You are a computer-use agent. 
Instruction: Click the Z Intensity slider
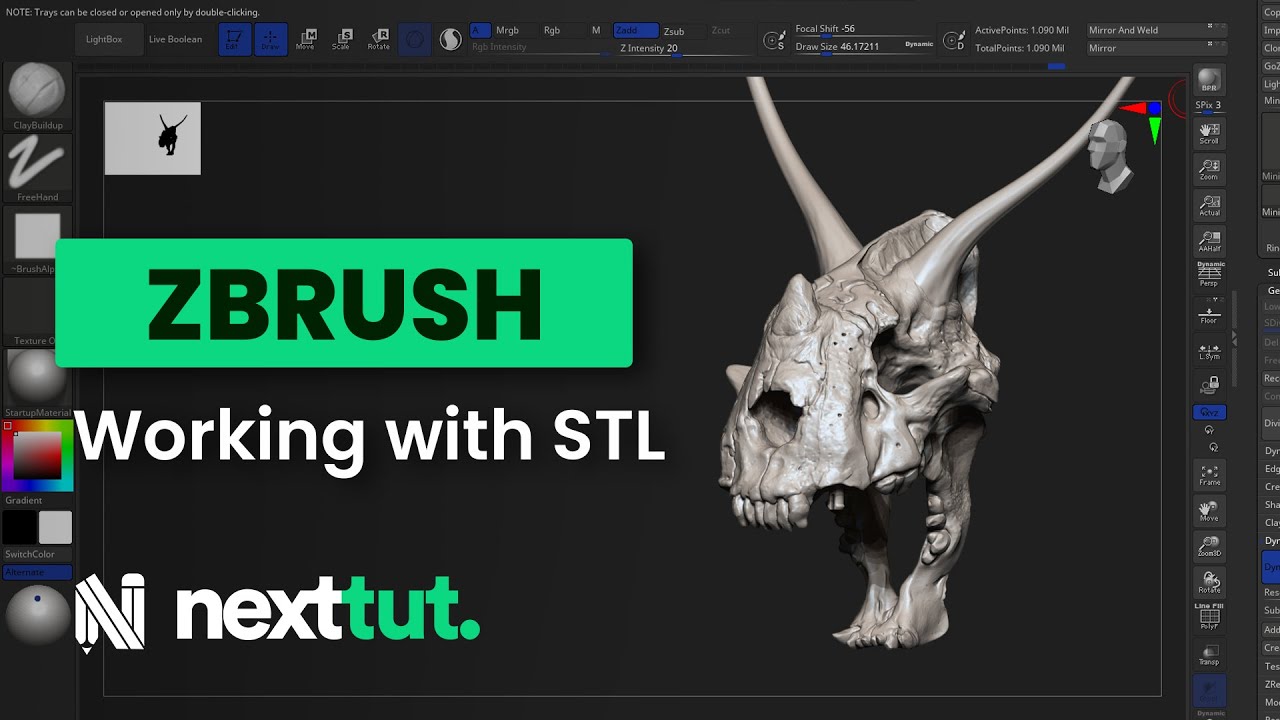(682, 48)
